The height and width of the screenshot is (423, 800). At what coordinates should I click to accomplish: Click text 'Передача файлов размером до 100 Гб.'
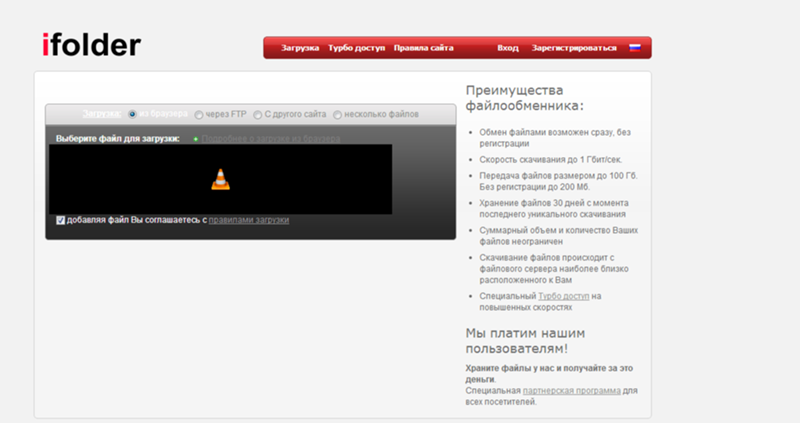coord(558,176)
